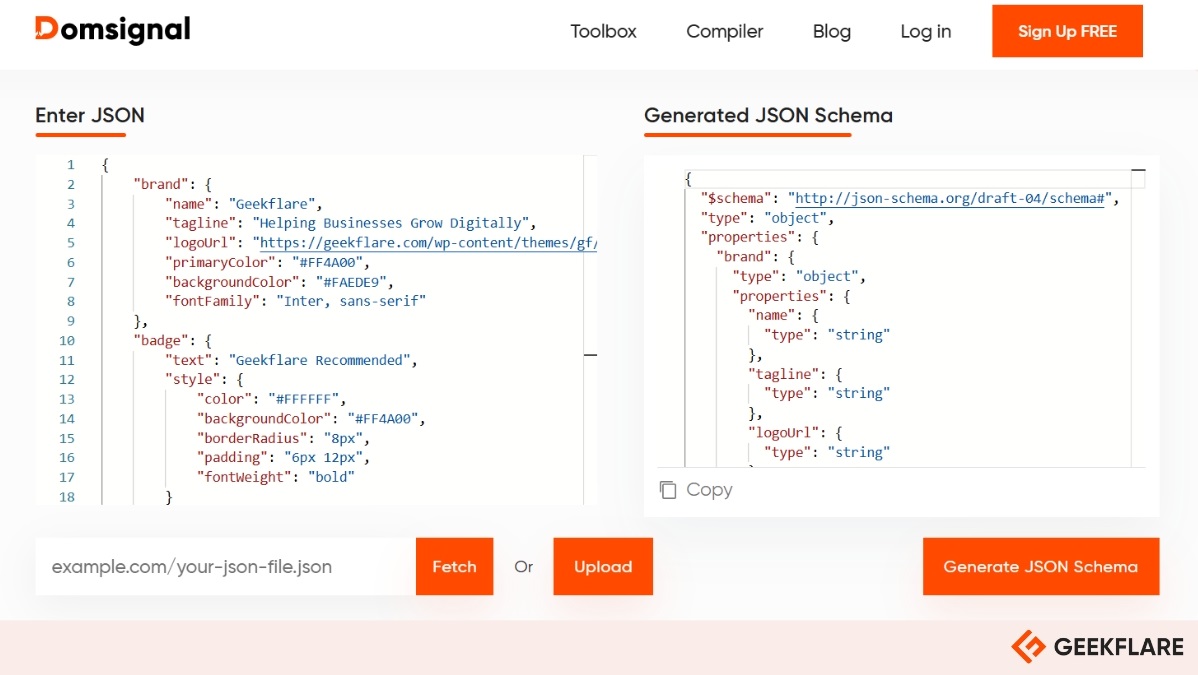This screenshot has height=675, width=1198.
Task: Click the Sign Up FREE button
Action: pos(1067,31)
